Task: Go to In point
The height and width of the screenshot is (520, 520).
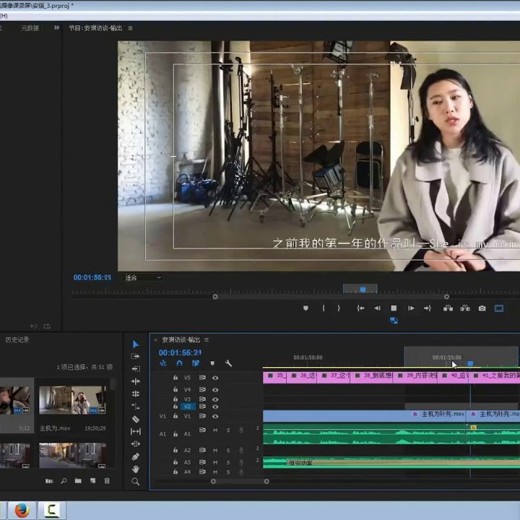Action: tap(360, 308)
